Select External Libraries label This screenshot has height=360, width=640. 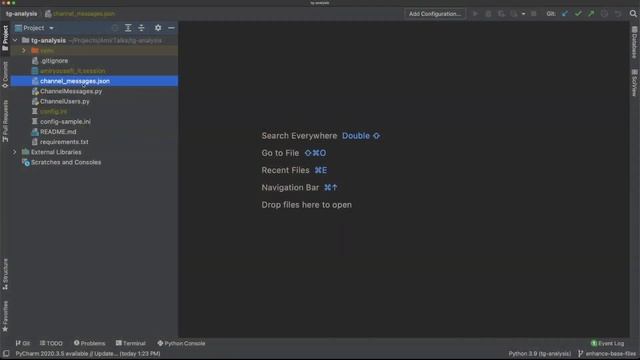(x=56, y=152)
